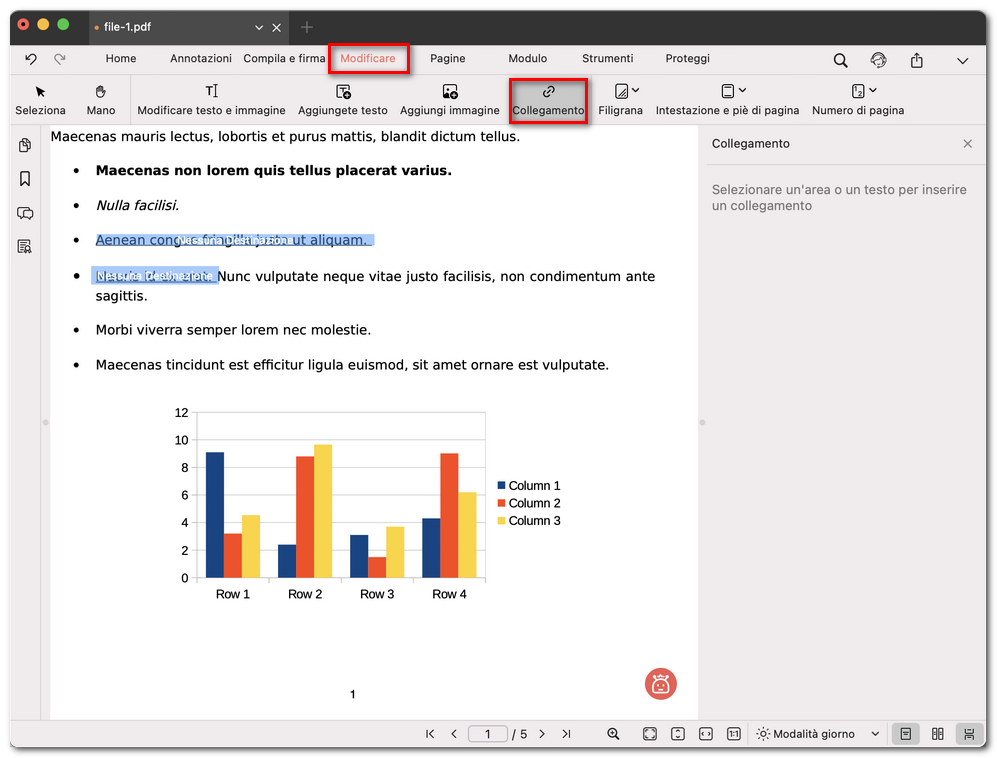
Task: Open the Filigrana watermark tool
Action: pyautogui.click(x=620, y=100)
